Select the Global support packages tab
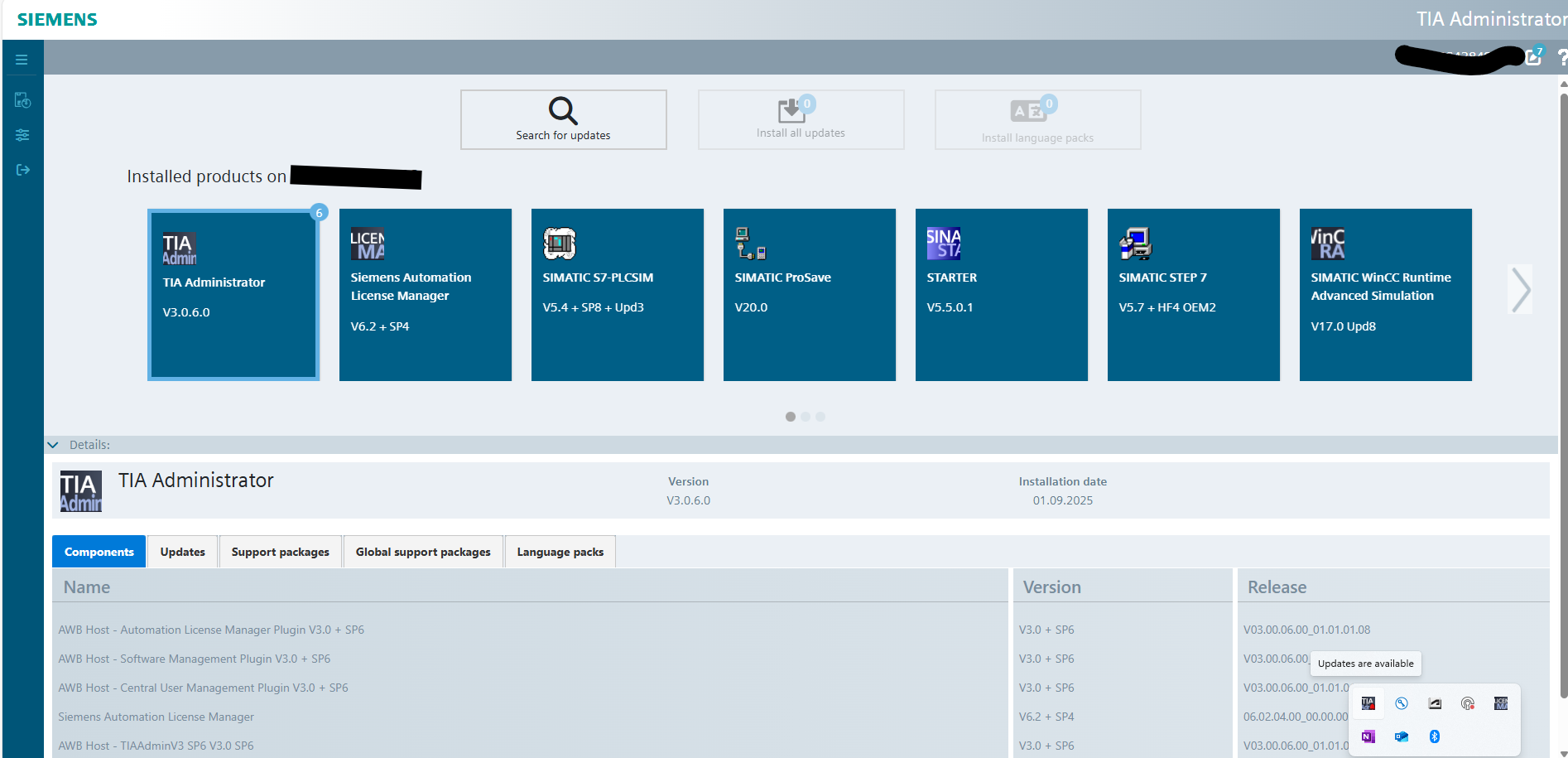The width and height of the screenshot is (1568, 758). point(423,552)
